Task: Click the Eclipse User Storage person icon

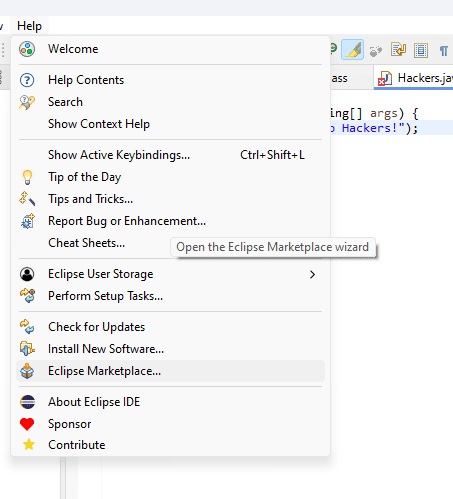Action: tap(27, 274)
